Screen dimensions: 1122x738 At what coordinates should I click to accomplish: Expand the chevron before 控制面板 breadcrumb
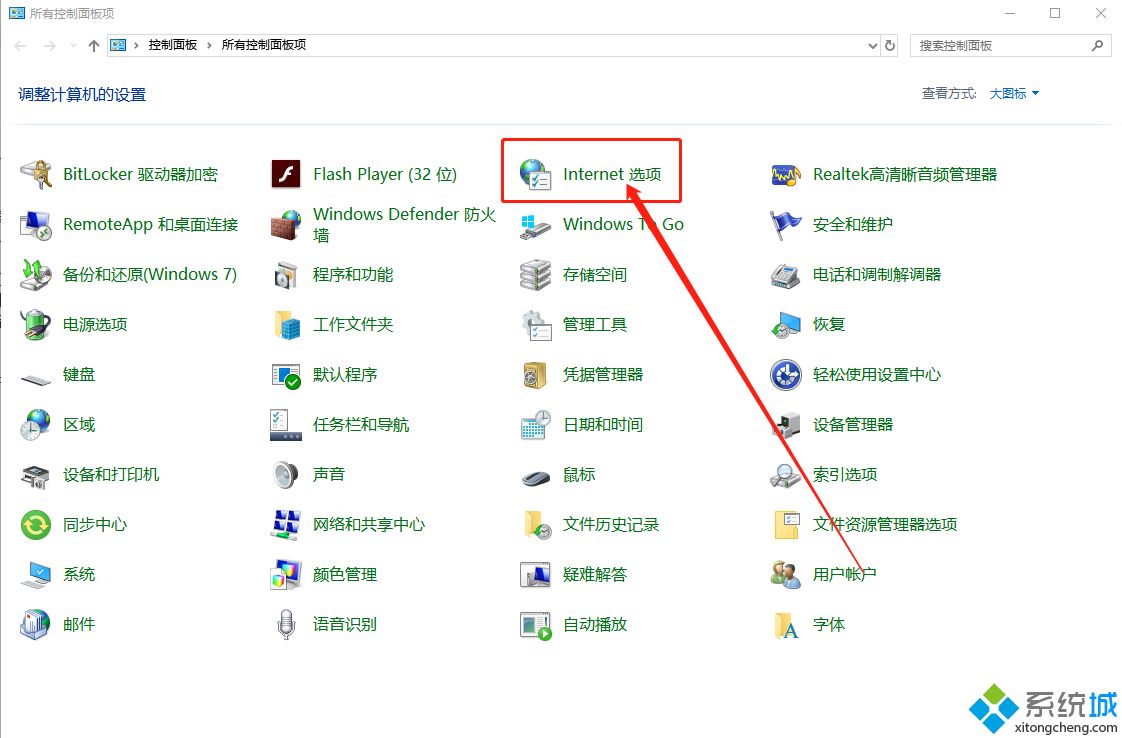pos(136,45)
